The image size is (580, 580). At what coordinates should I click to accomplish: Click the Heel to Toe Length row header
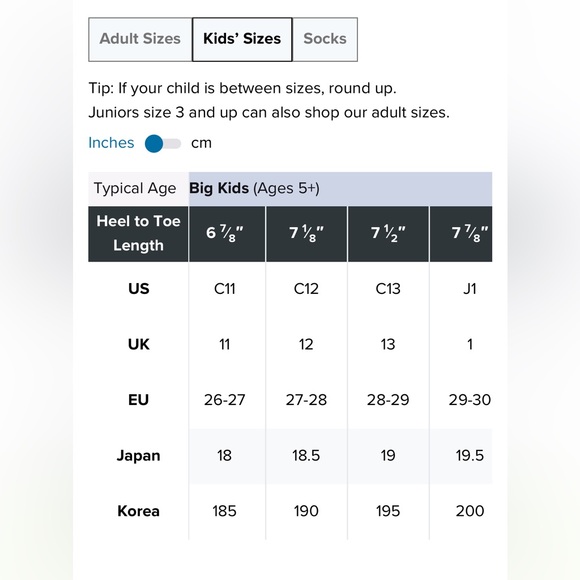tap(138, 234)
